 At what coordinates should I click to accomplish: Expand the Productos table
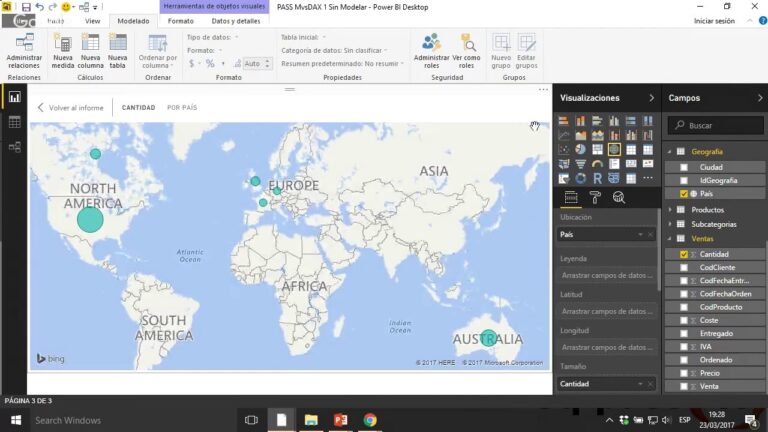point(670,210)
